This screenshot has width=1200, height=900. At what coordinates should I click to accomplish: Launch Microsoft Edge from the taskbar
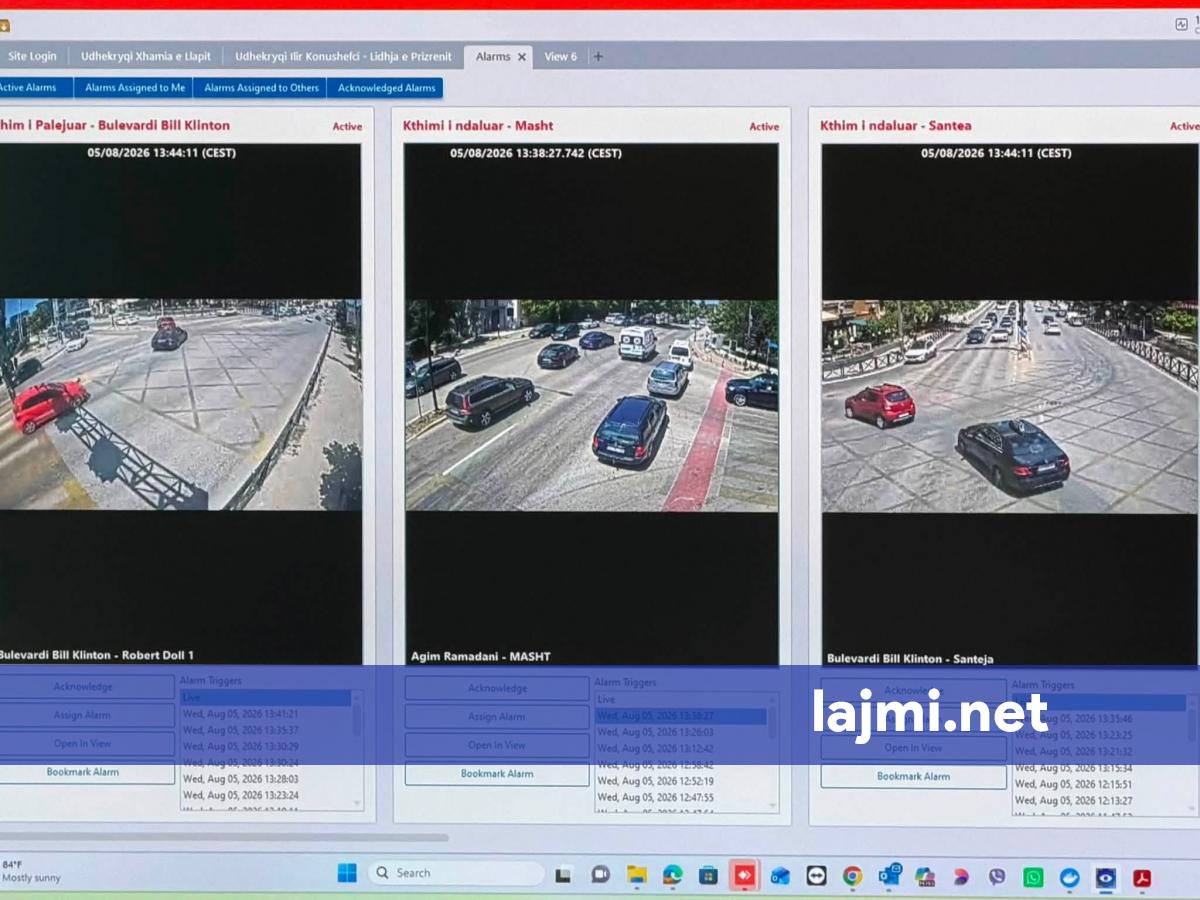pos(672,875)
